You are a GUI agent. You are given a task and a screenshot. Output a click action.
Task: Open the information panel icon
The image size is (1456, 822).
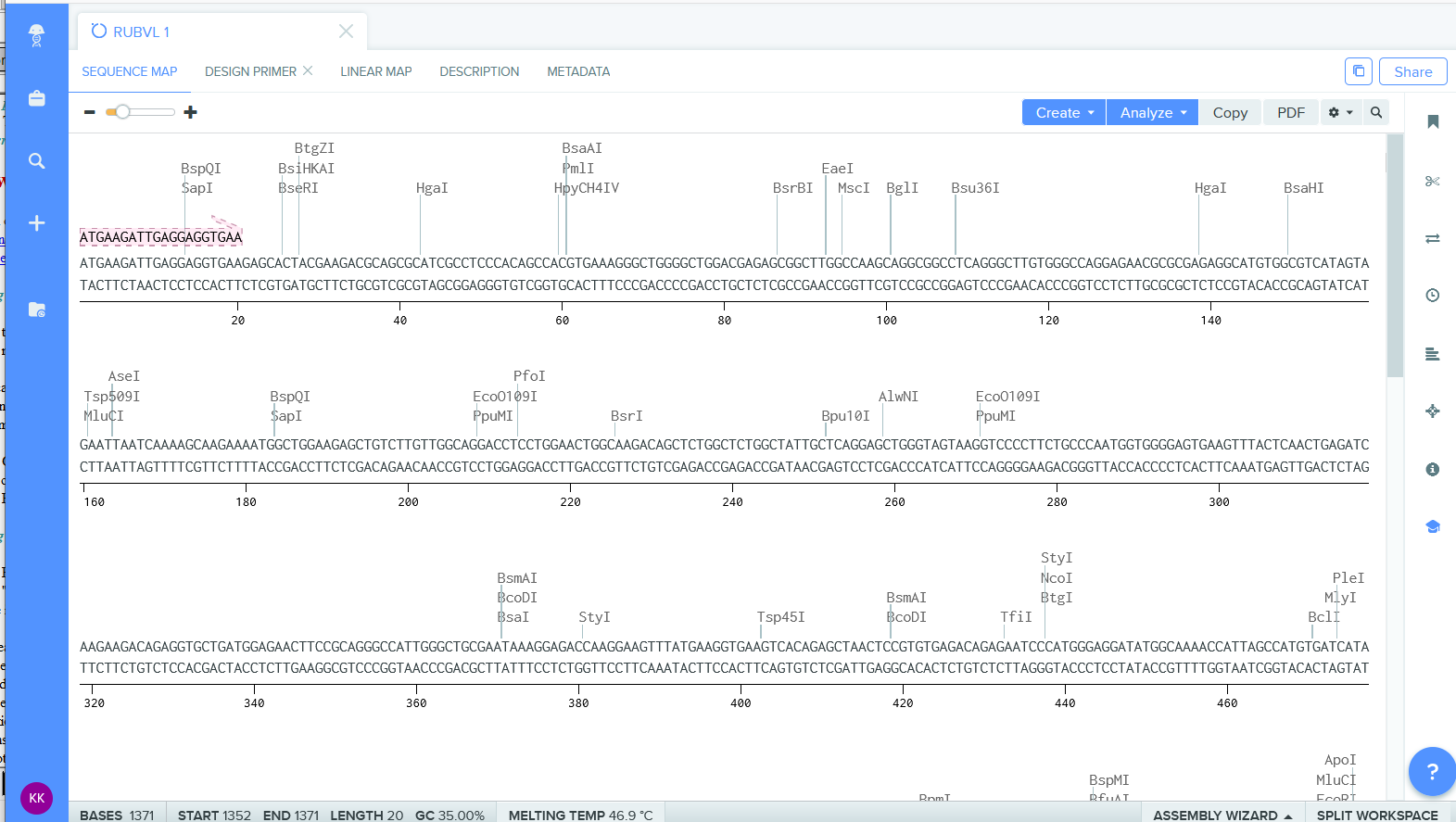point(1432,470)
